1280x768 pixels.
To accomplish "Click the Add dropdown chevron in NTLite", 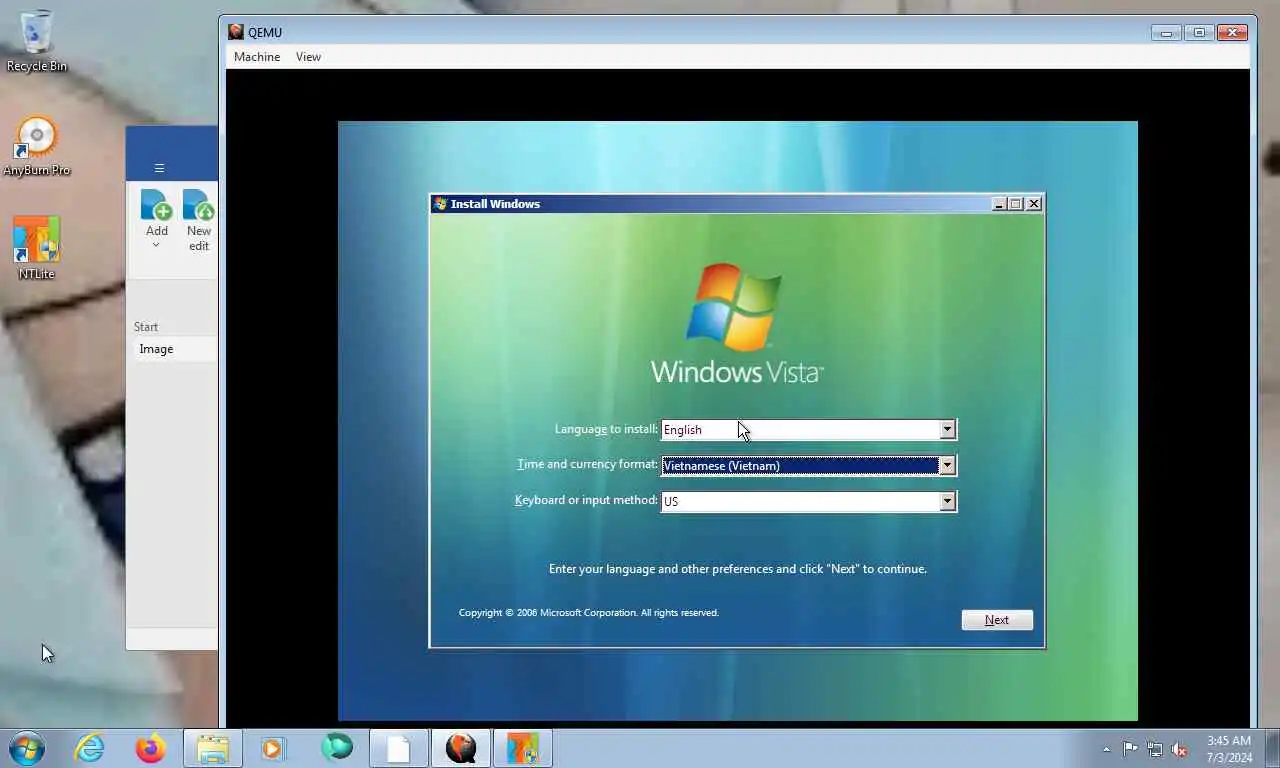I will 156,245.
